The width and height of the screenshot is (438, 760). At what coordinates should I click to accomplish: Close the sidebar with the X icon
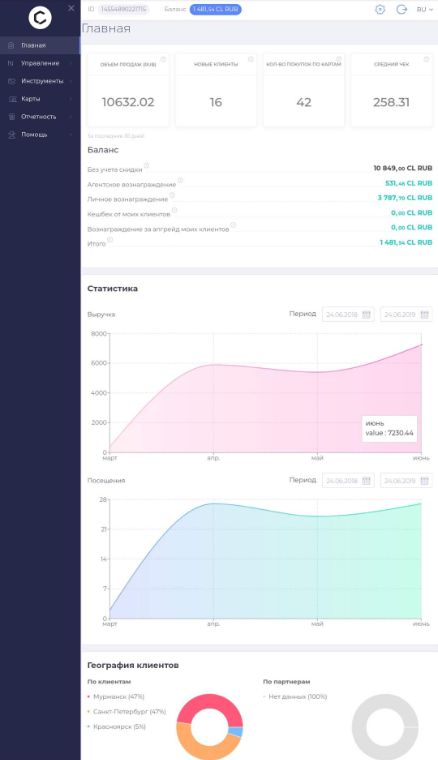pos(71,8)
